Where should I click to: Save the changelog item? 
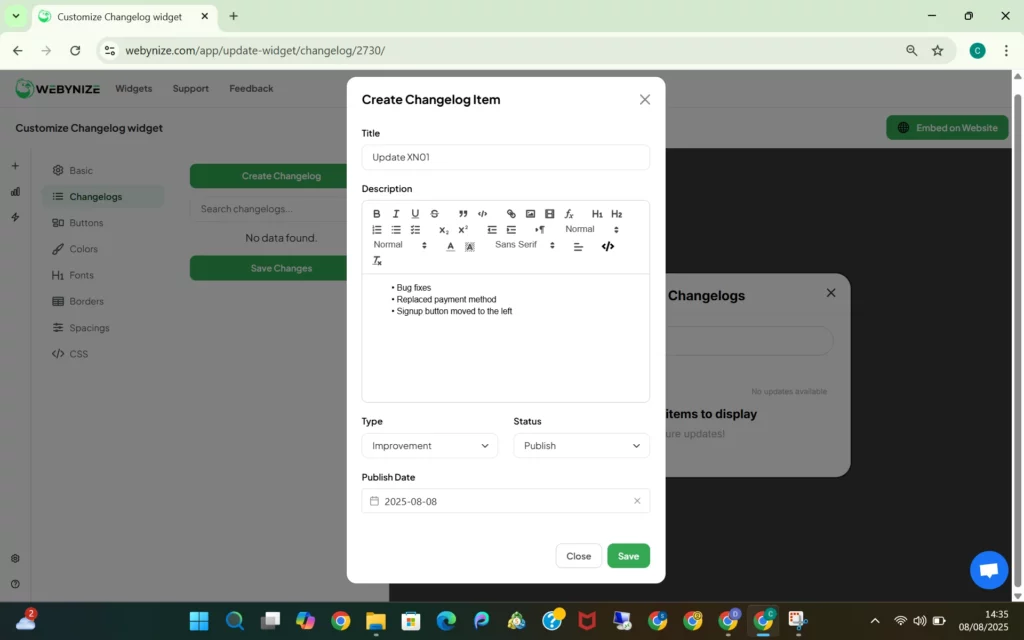click(x=628, y=555)
